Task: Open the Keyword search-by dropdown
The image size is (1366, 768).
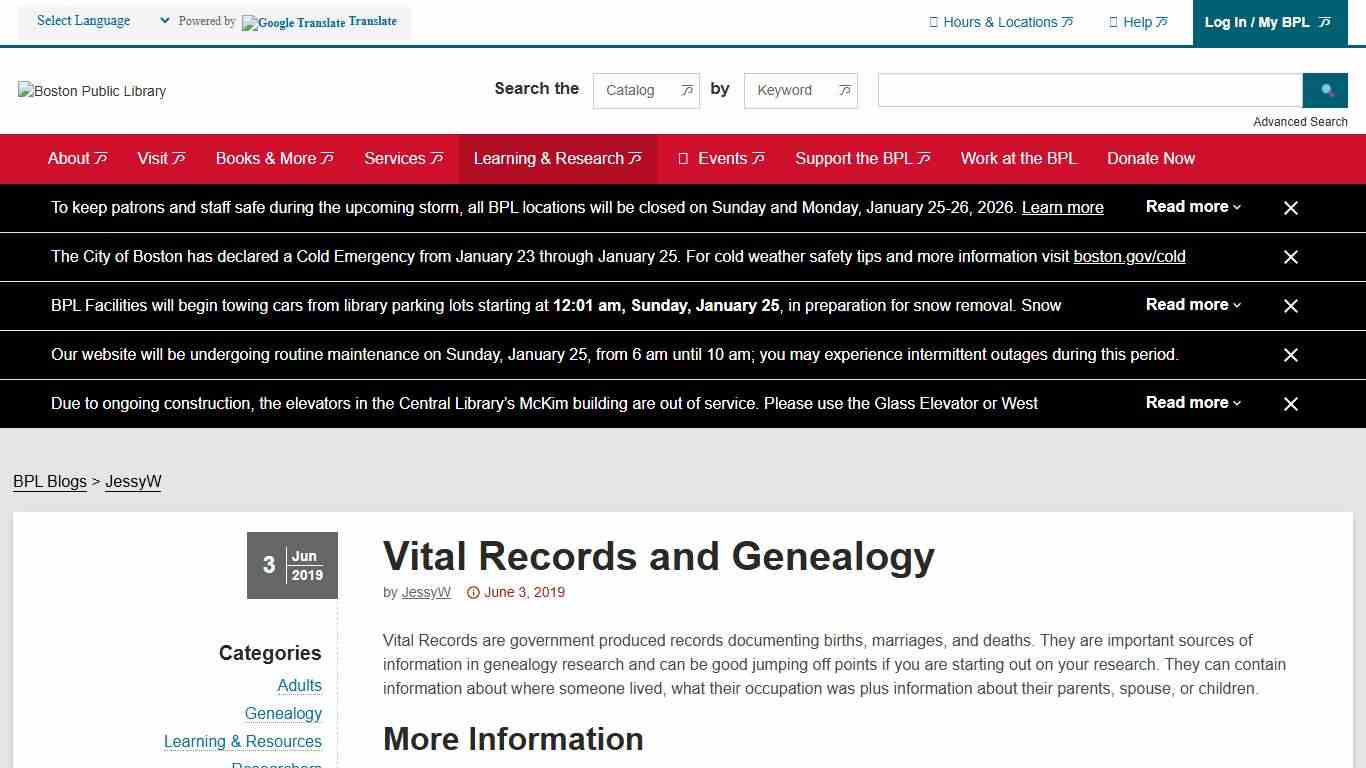Action: point(800,90)
